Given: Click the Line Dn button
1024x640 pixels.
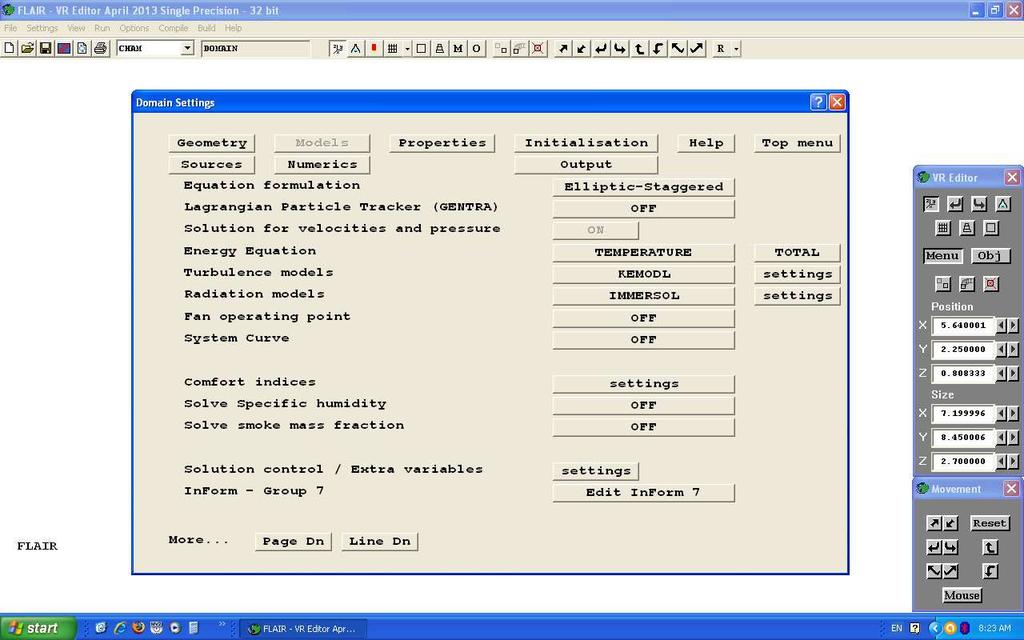Looking at the screenshot, I should click(379, 541).
